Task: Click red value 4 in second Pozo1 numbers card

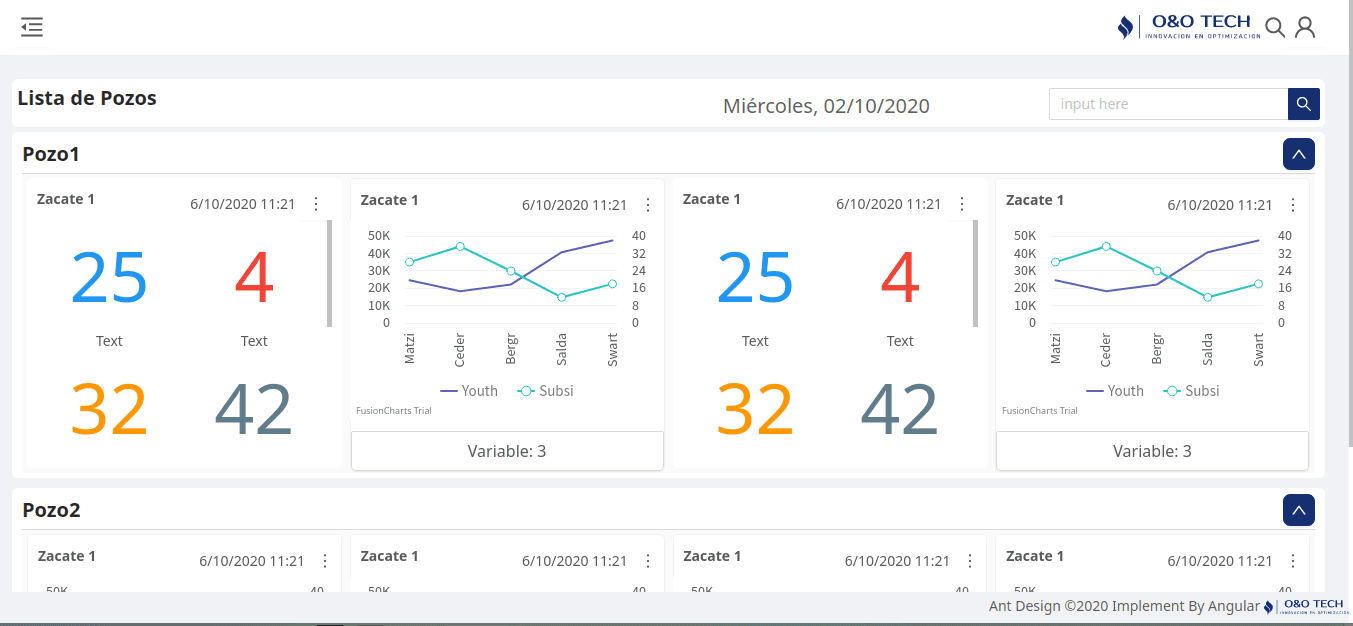Action: point(900,278)
